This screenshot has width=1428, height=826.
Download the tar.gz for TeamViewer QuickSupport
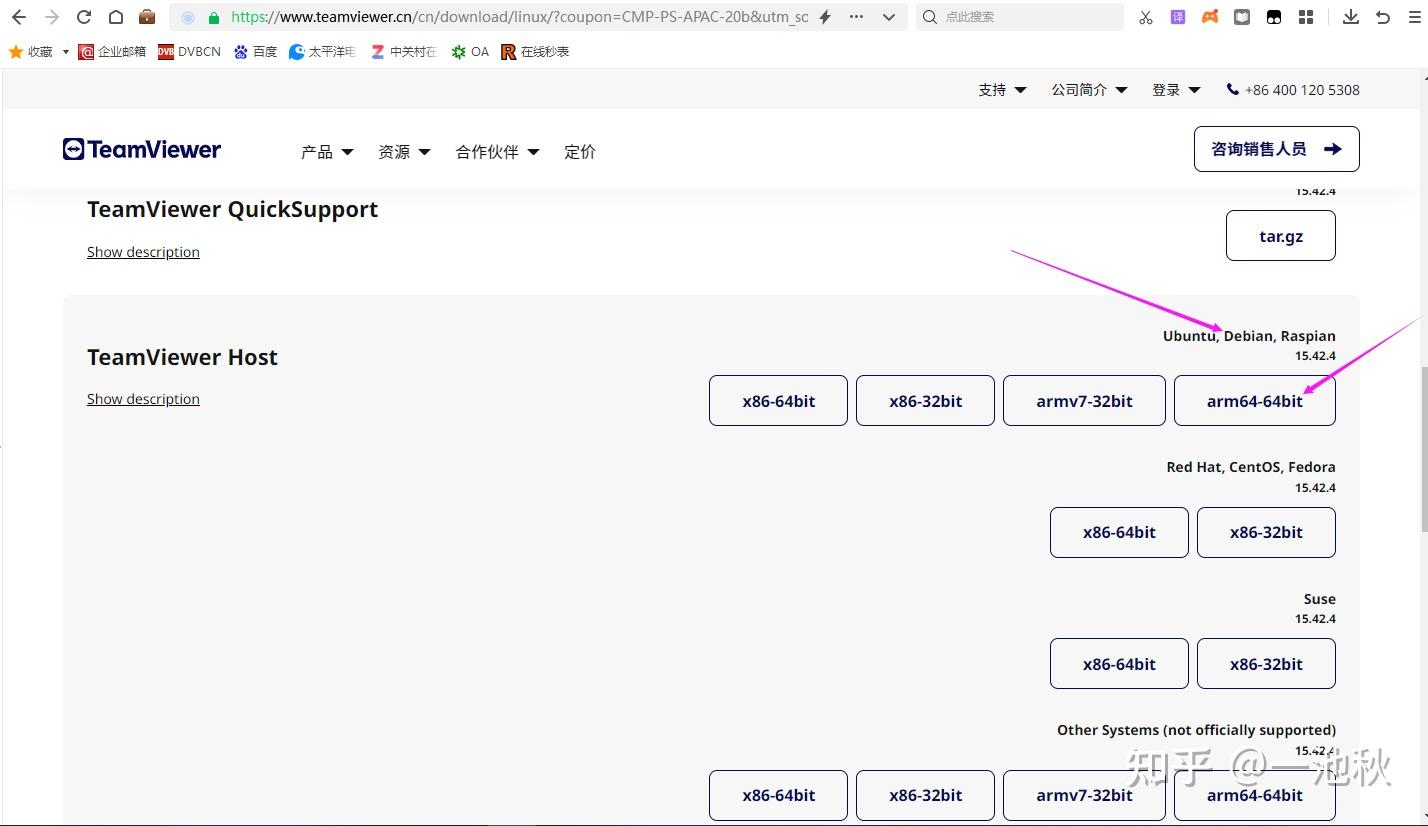point(1280,236)
